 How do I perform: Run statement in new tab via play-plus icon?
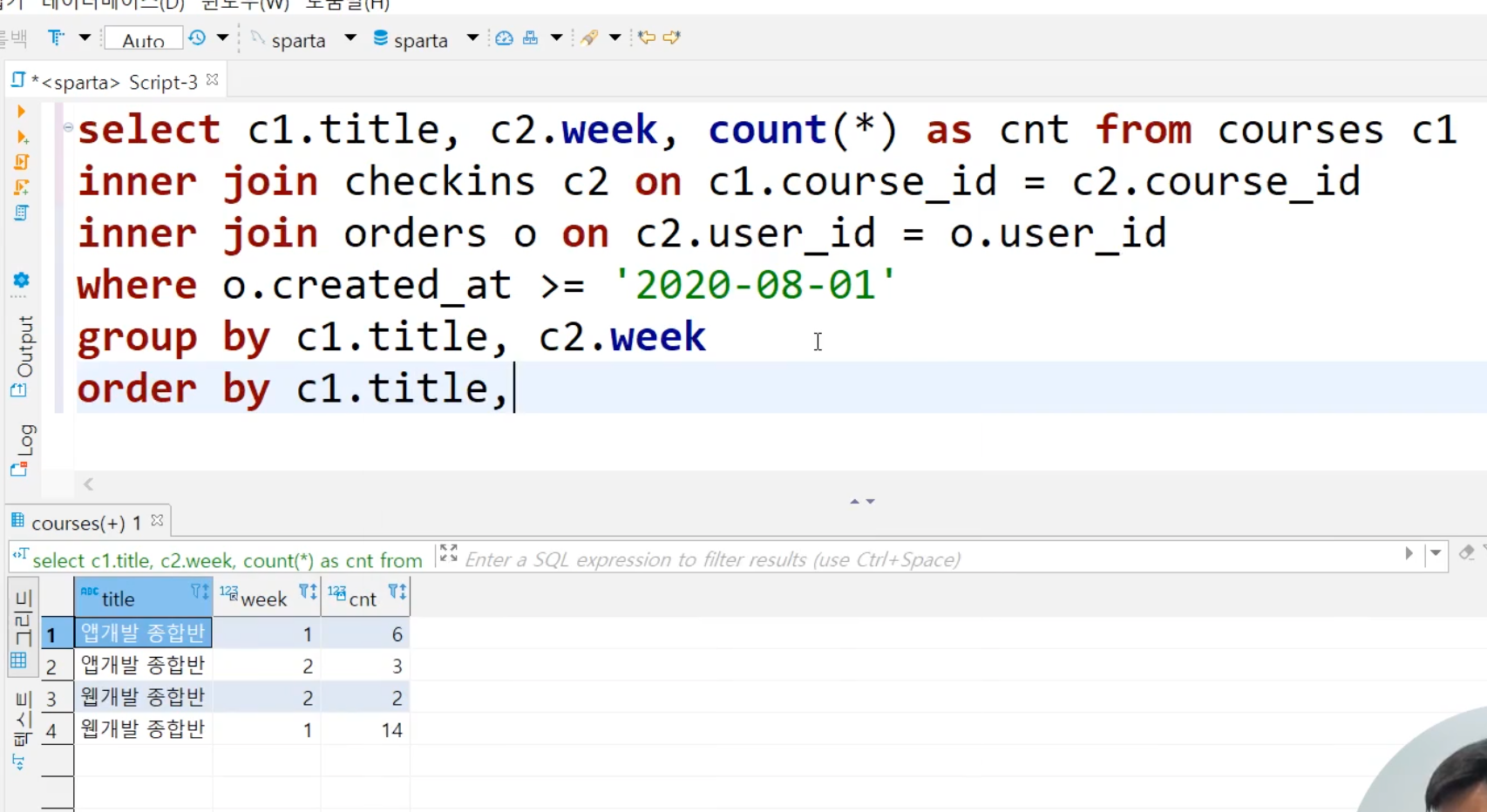click(22, 137)
